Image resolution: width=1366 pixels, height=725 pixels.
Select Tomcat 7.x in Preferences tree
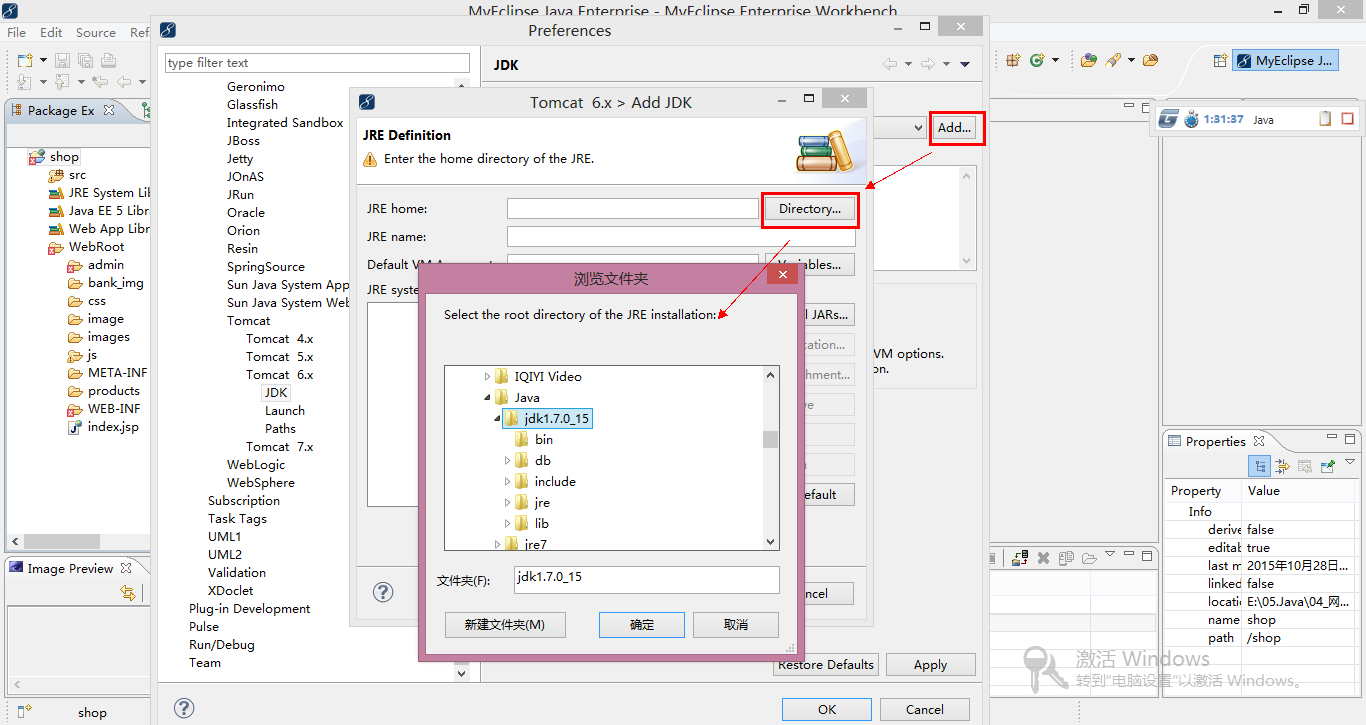(279, 447)
